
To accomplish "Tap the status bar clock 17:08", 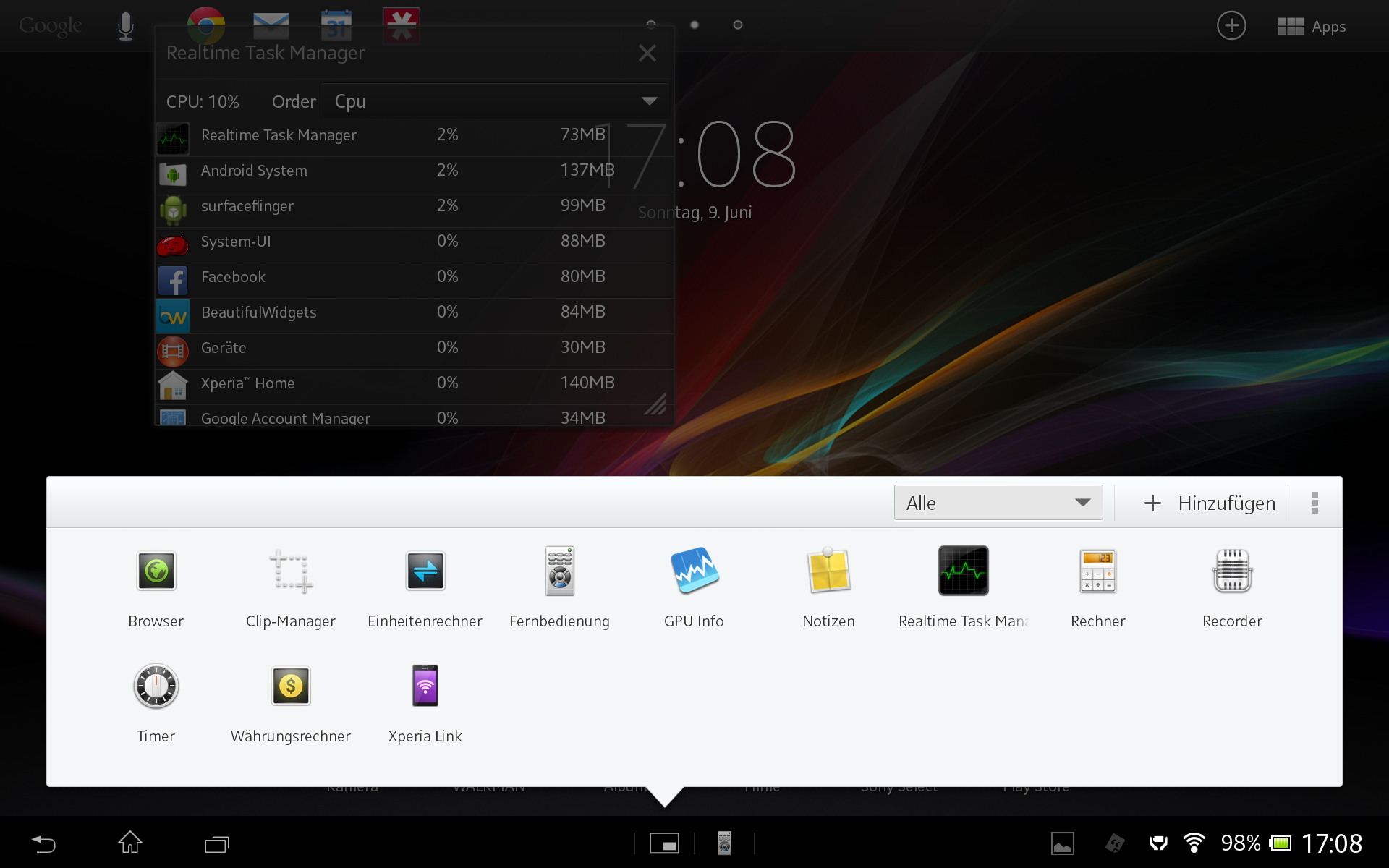I will click(1332, 843).
